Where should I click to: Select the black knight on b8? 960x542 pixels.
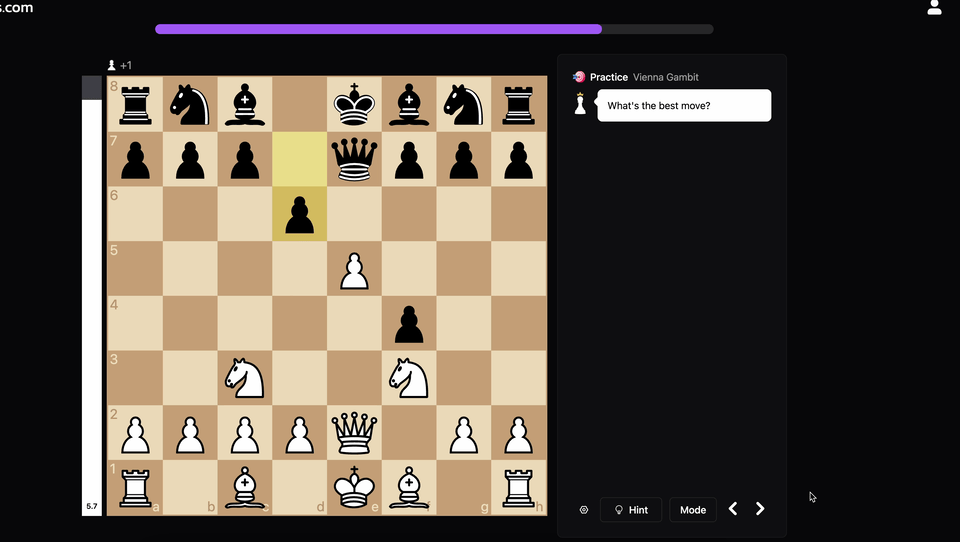190,104
